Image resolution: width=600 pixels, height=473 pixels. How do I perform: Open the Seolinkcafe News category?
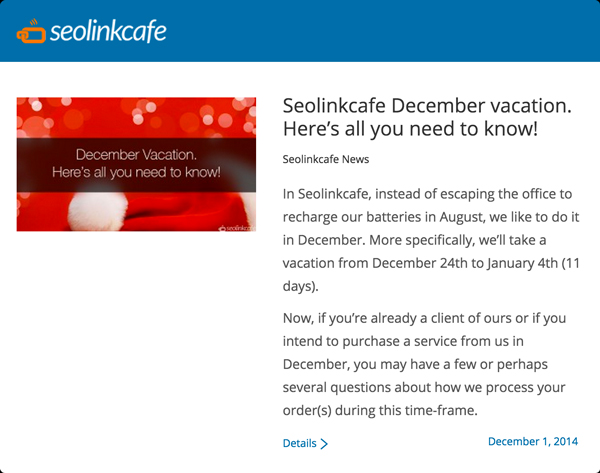[326, 159]
